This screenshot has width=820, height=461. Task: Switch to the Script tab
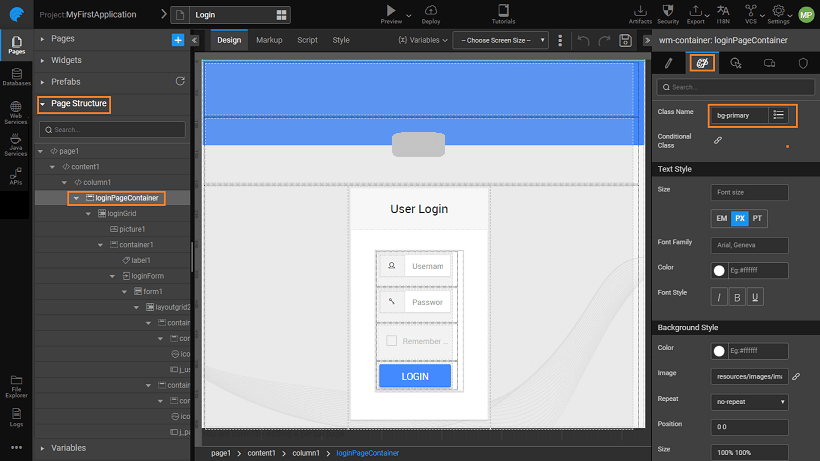coord(307,40)
